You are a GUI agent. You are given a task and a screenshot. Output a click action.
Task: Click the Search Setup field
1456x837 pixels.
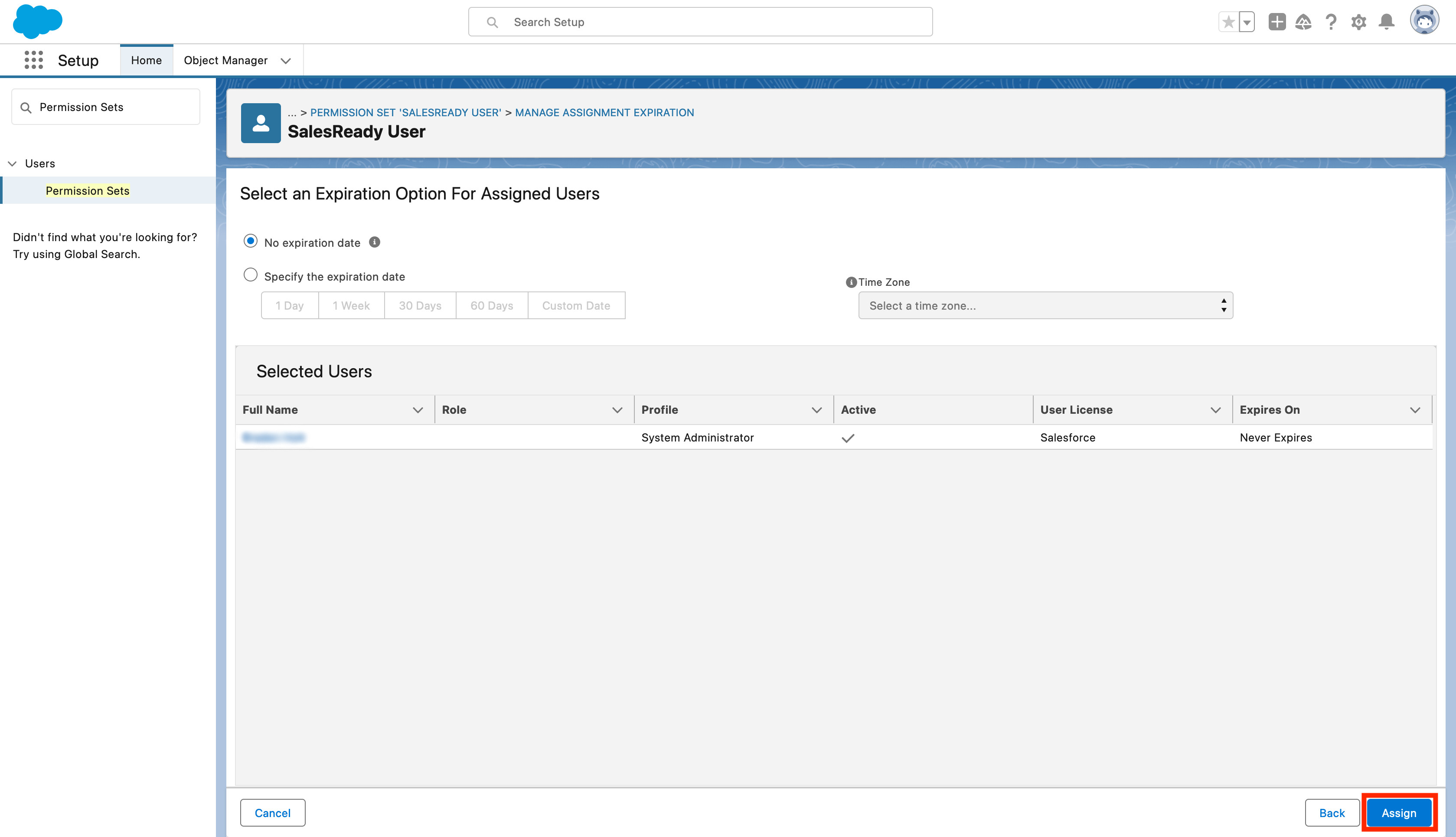pyautogui.click(x=700, y=22)
